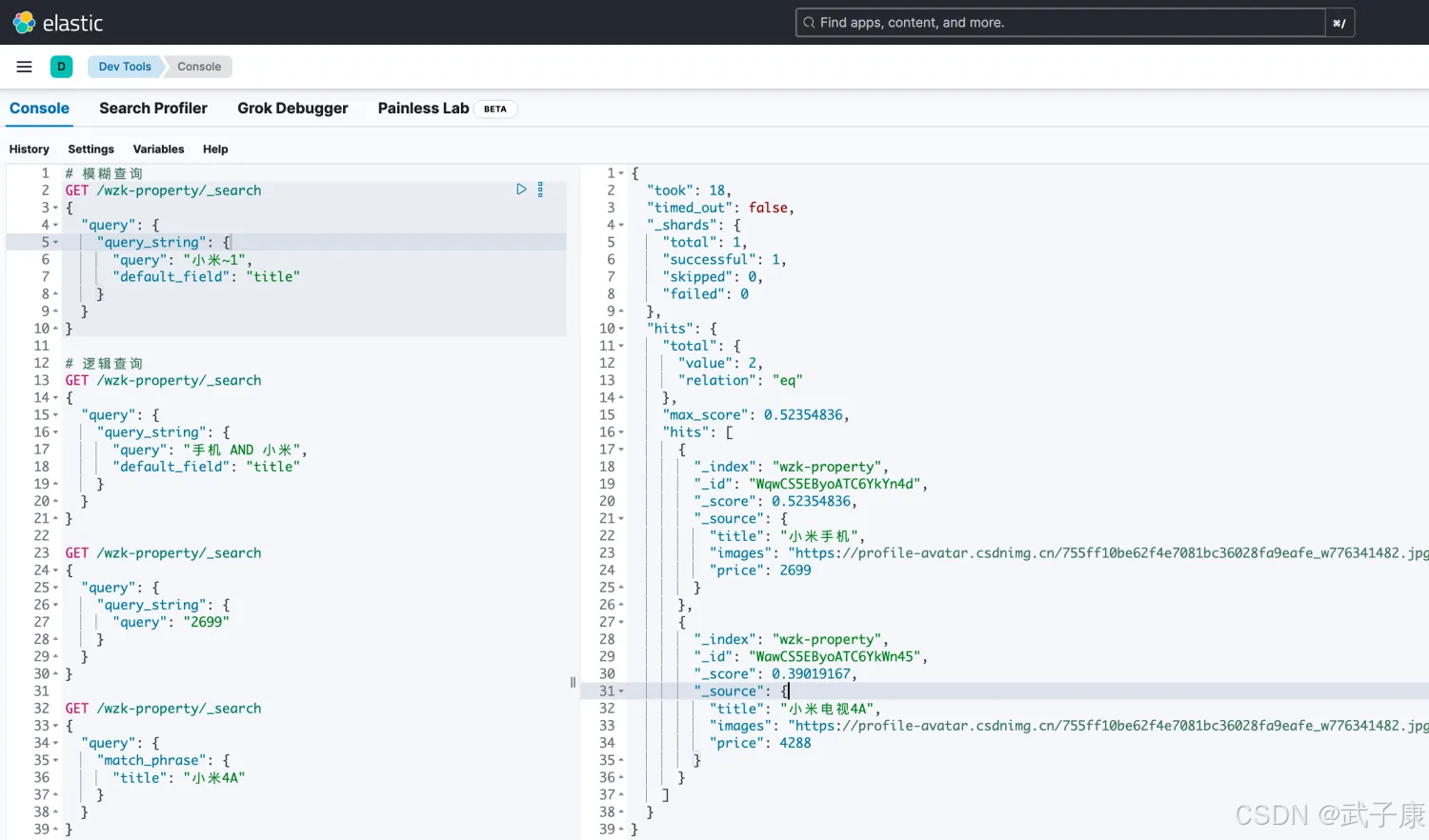
Task: Open console Settings
Action: coord(91,150)
